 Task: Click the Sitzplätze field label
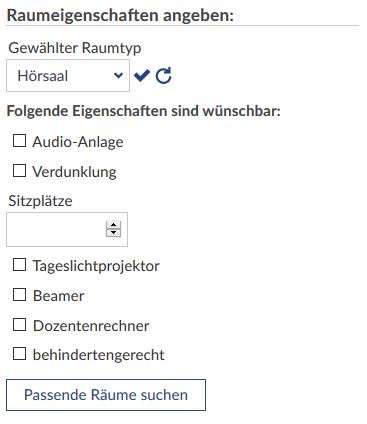point(40,201)
